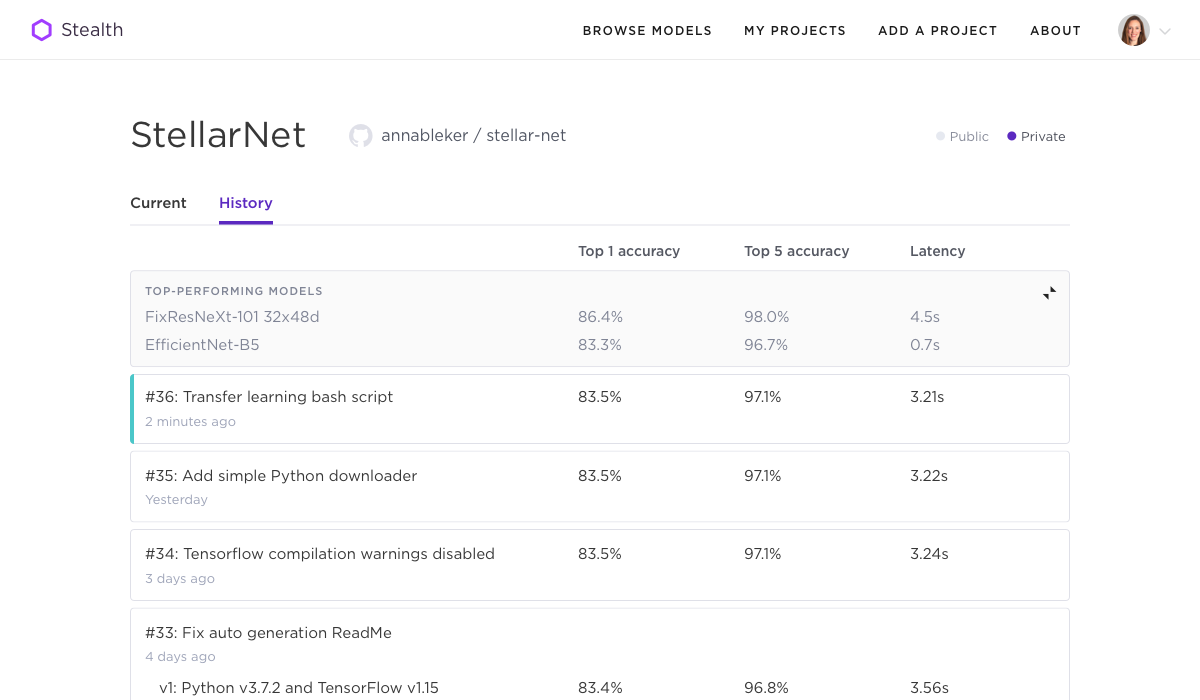
Task: Select FixResNeXt-101 32x48d model
Action: click(x=232, y=317)
